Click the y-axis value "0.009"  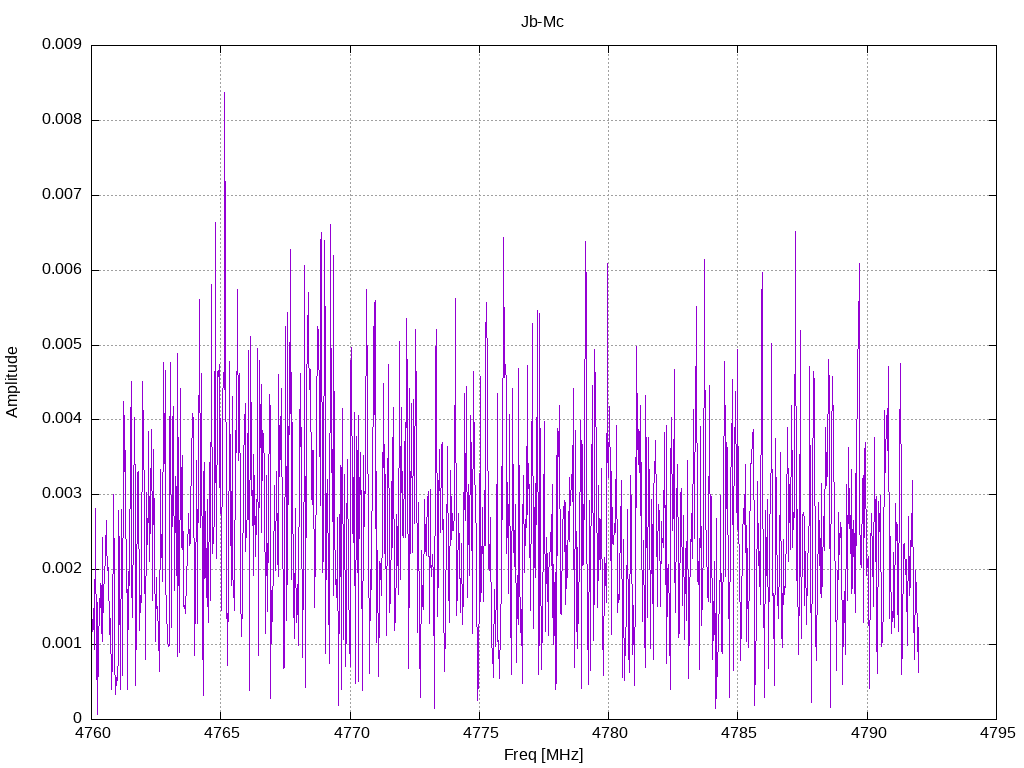point(62,44)
